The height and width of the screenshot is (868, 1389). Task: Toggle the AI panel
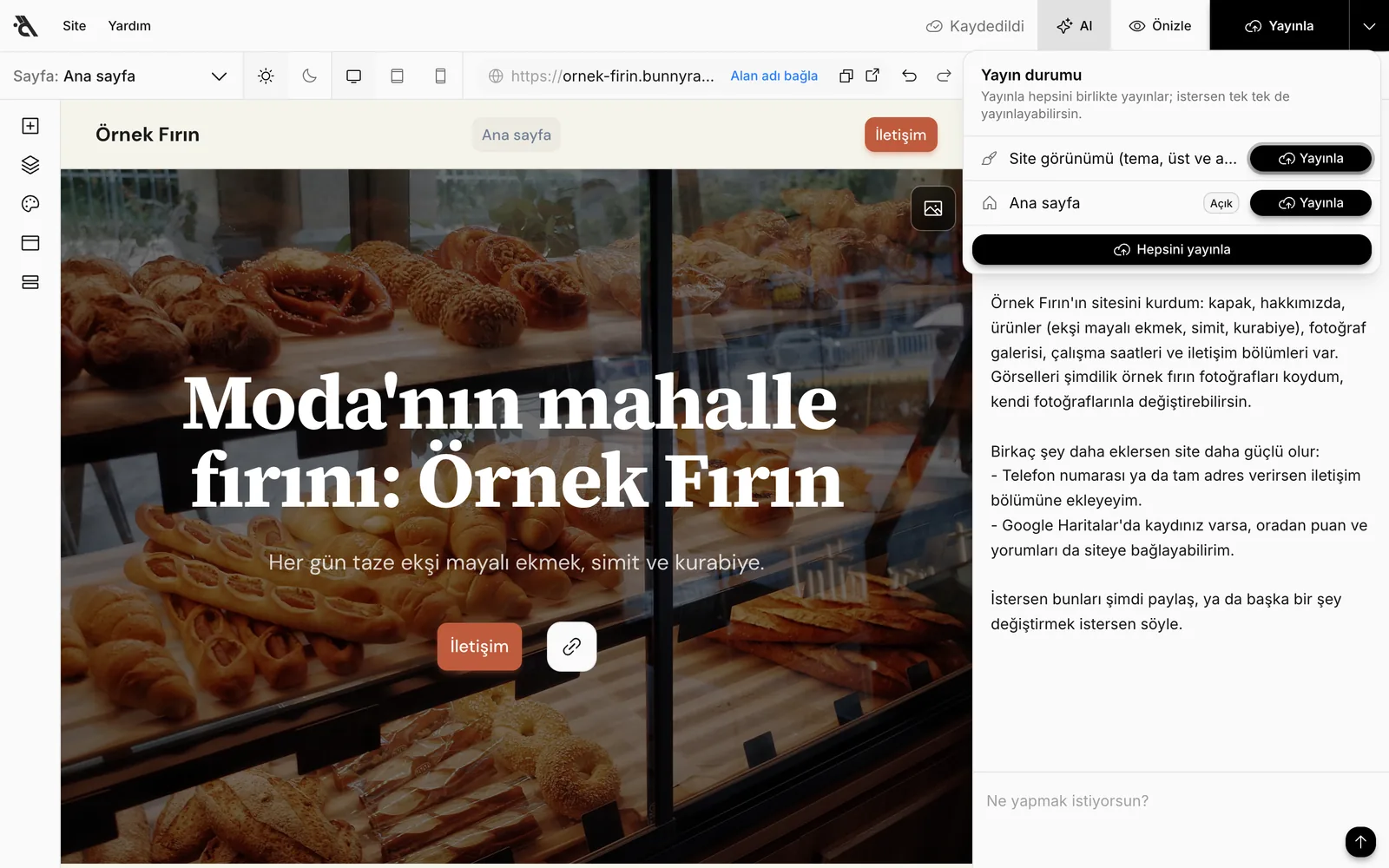1075,26
